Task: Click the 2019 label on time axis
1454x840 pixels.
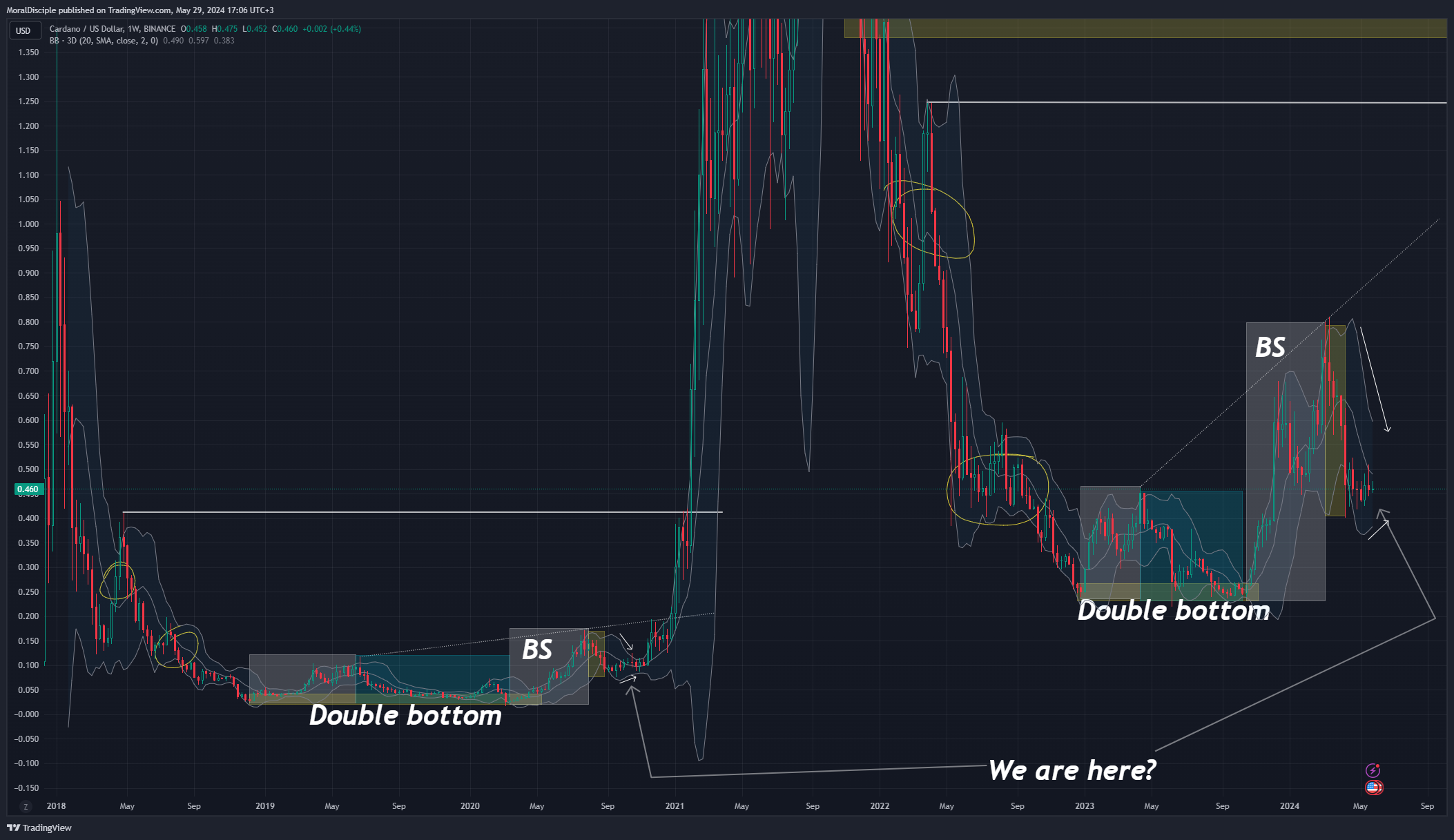Action: tap(265, 806)
